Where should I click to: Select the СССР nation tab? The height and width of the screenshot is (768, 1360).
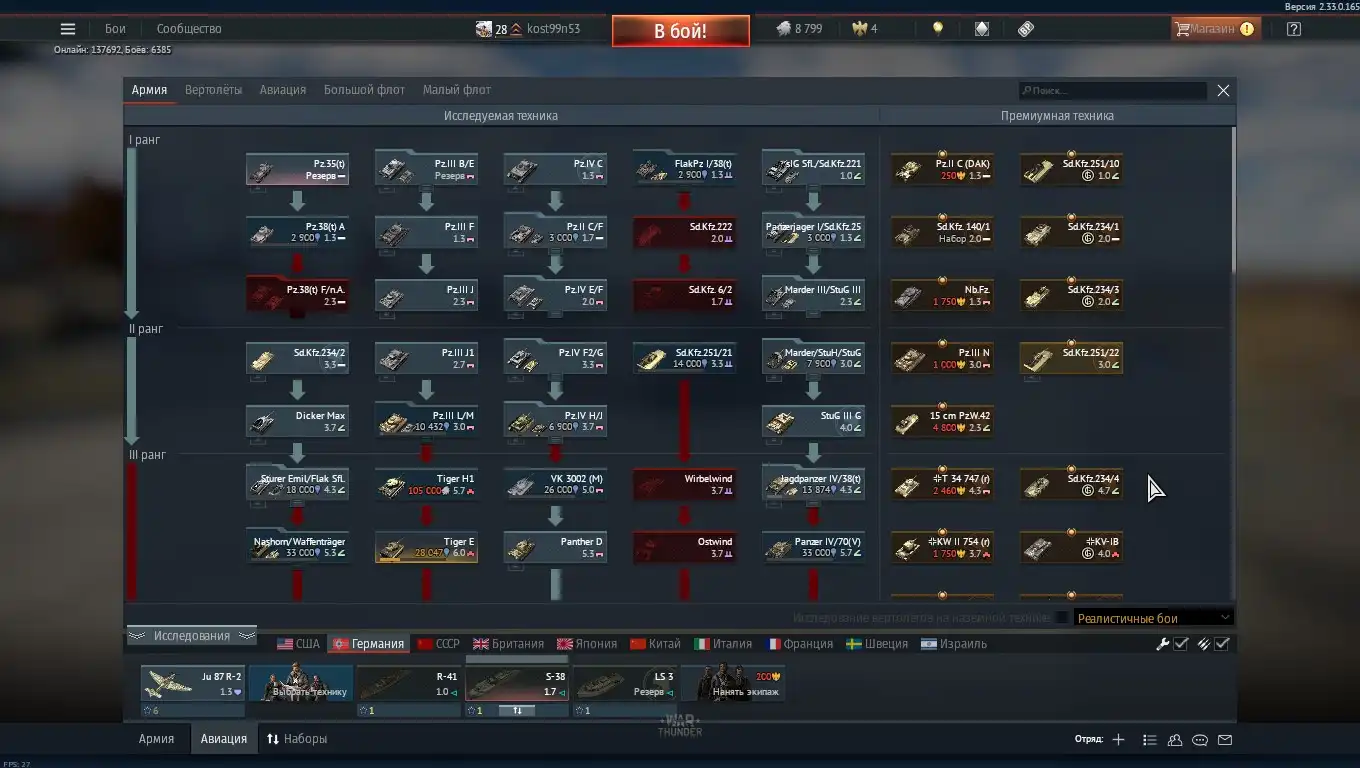pos(438,644)
